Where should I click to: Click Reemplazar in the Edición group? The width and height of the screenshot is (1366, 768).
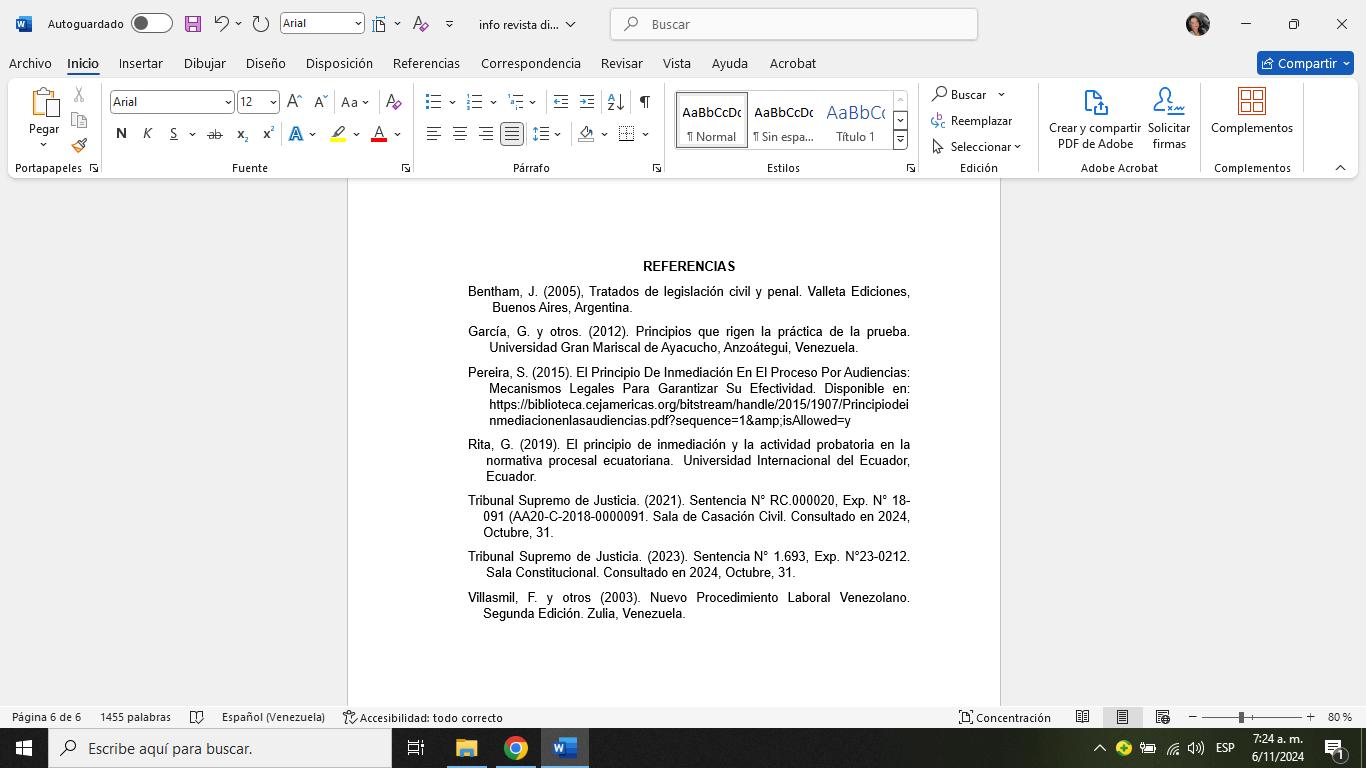pyautogui.click(x=972, y=121)
